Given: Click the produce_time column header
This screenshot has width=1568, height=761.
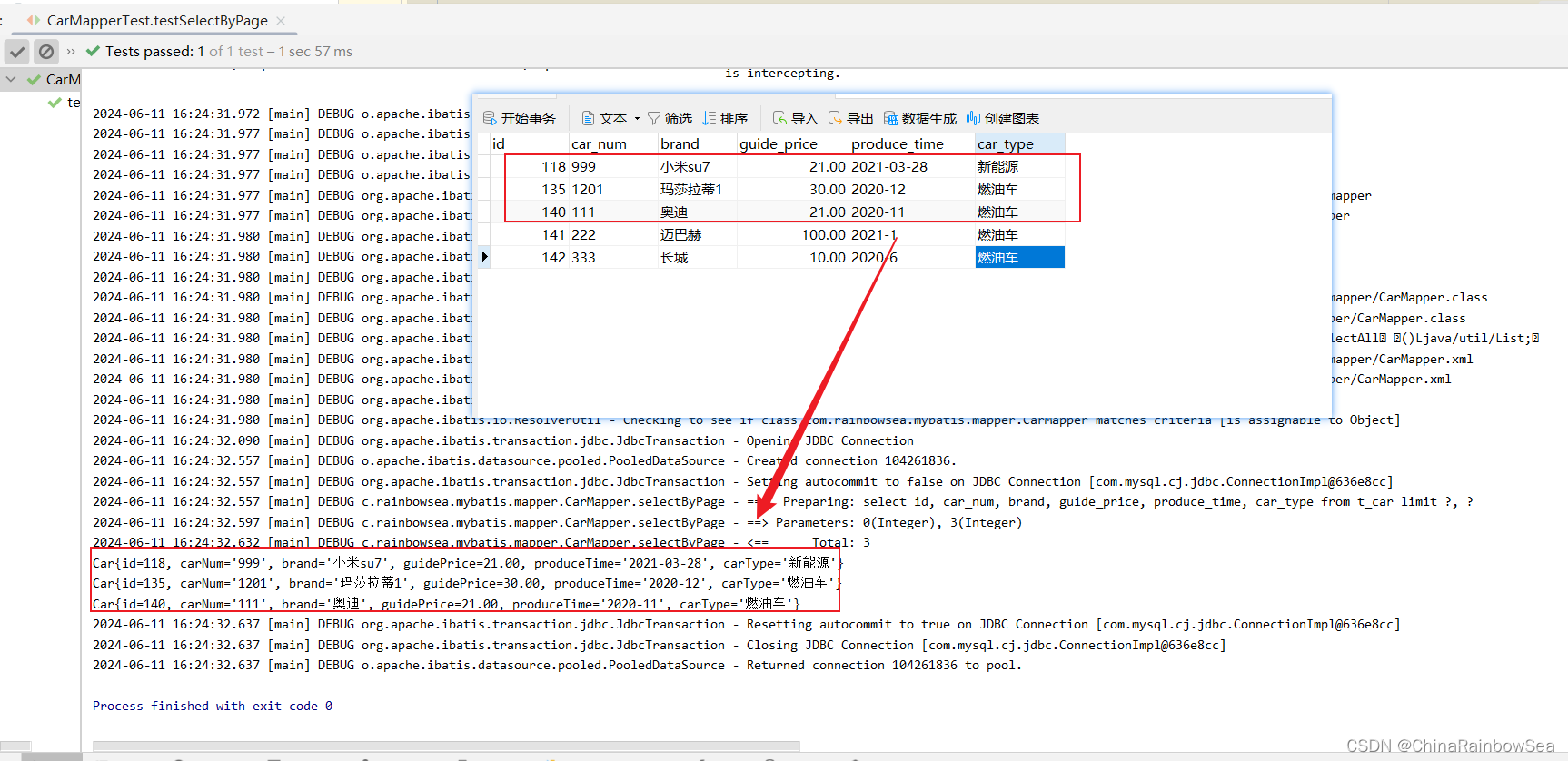Looking at the screenshot, I should [x=912, y=143].
